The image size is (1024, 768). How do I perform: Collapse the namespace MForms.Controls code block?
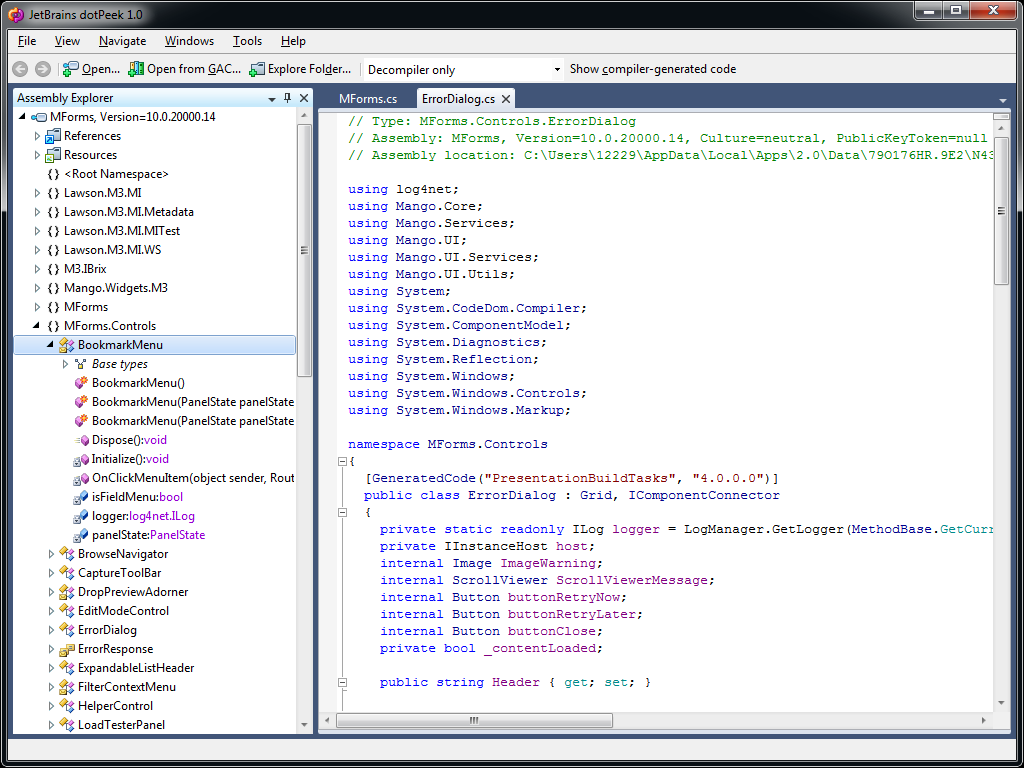342,461
